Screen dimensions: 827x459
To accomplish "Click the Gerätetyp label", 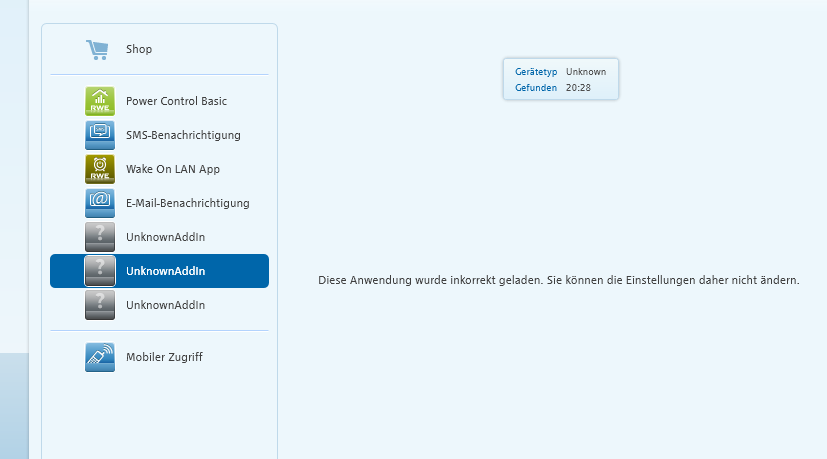I will click(536, 72).
